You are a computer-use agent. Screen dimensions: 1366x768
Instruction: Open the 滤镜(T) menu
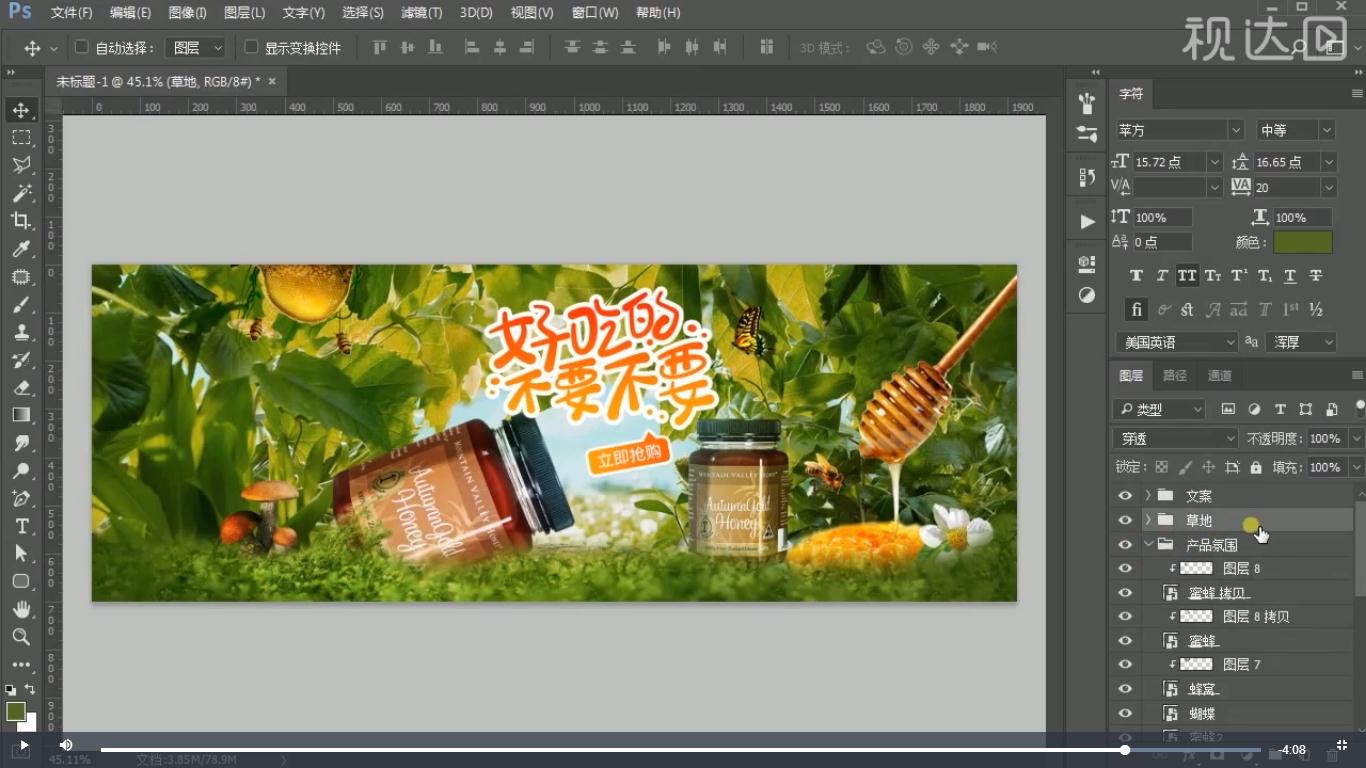pos(421,13)
